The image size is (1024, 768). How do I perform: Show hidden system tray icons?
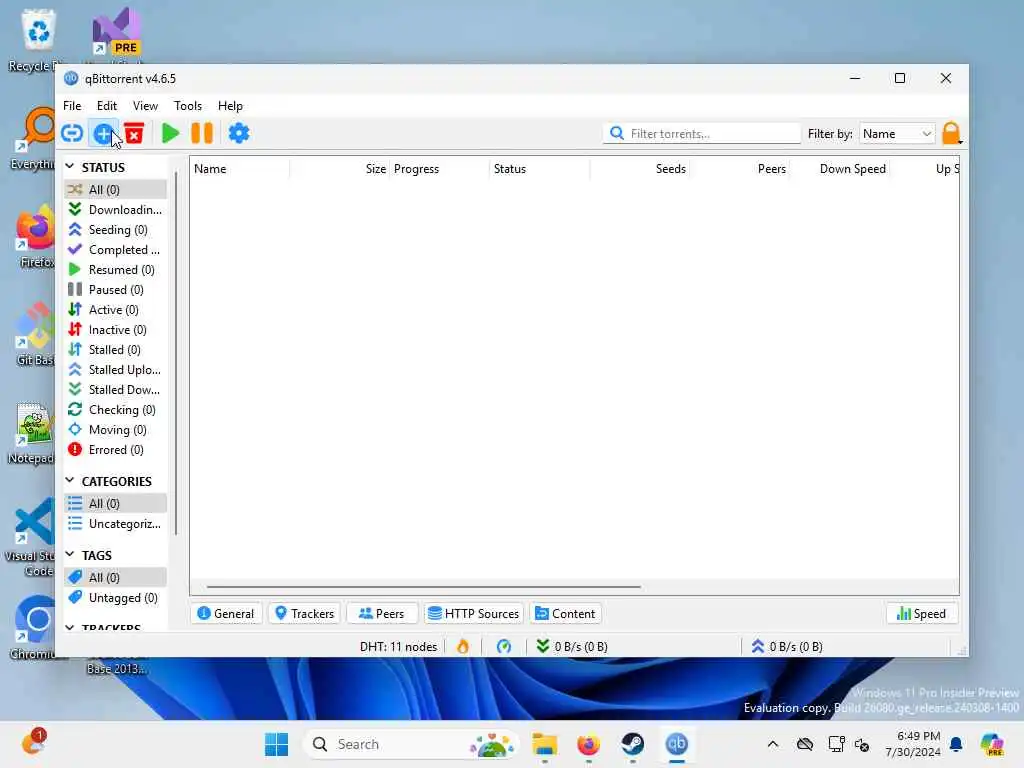(x=773, y=744)
